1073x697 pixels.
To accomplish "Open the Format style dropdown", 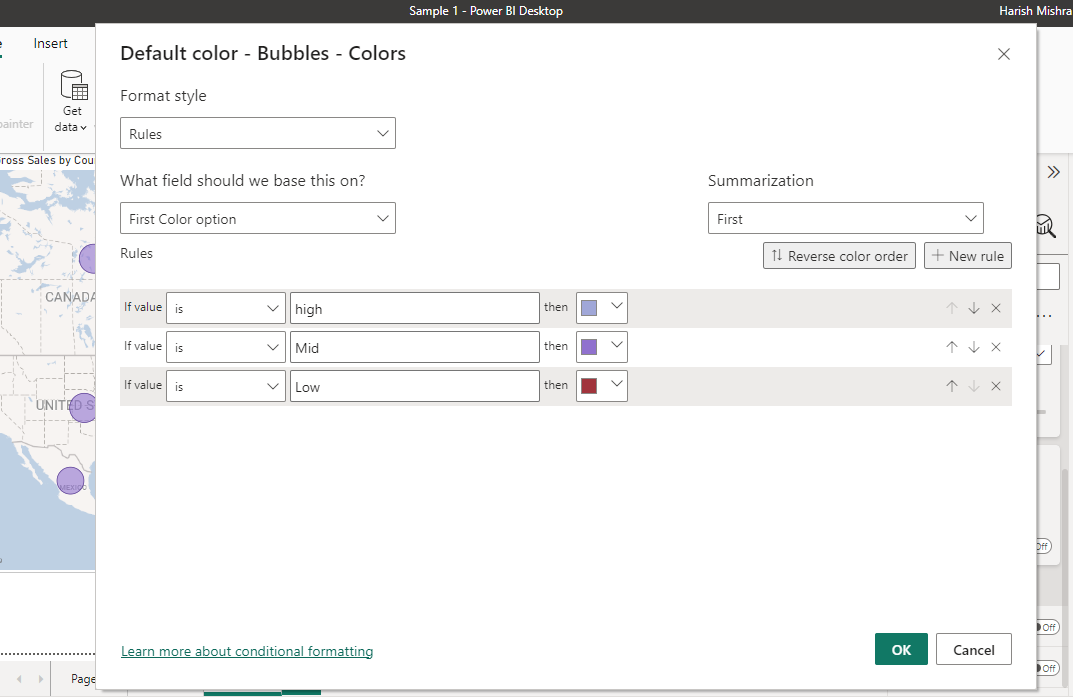I will tap(258, 133).
